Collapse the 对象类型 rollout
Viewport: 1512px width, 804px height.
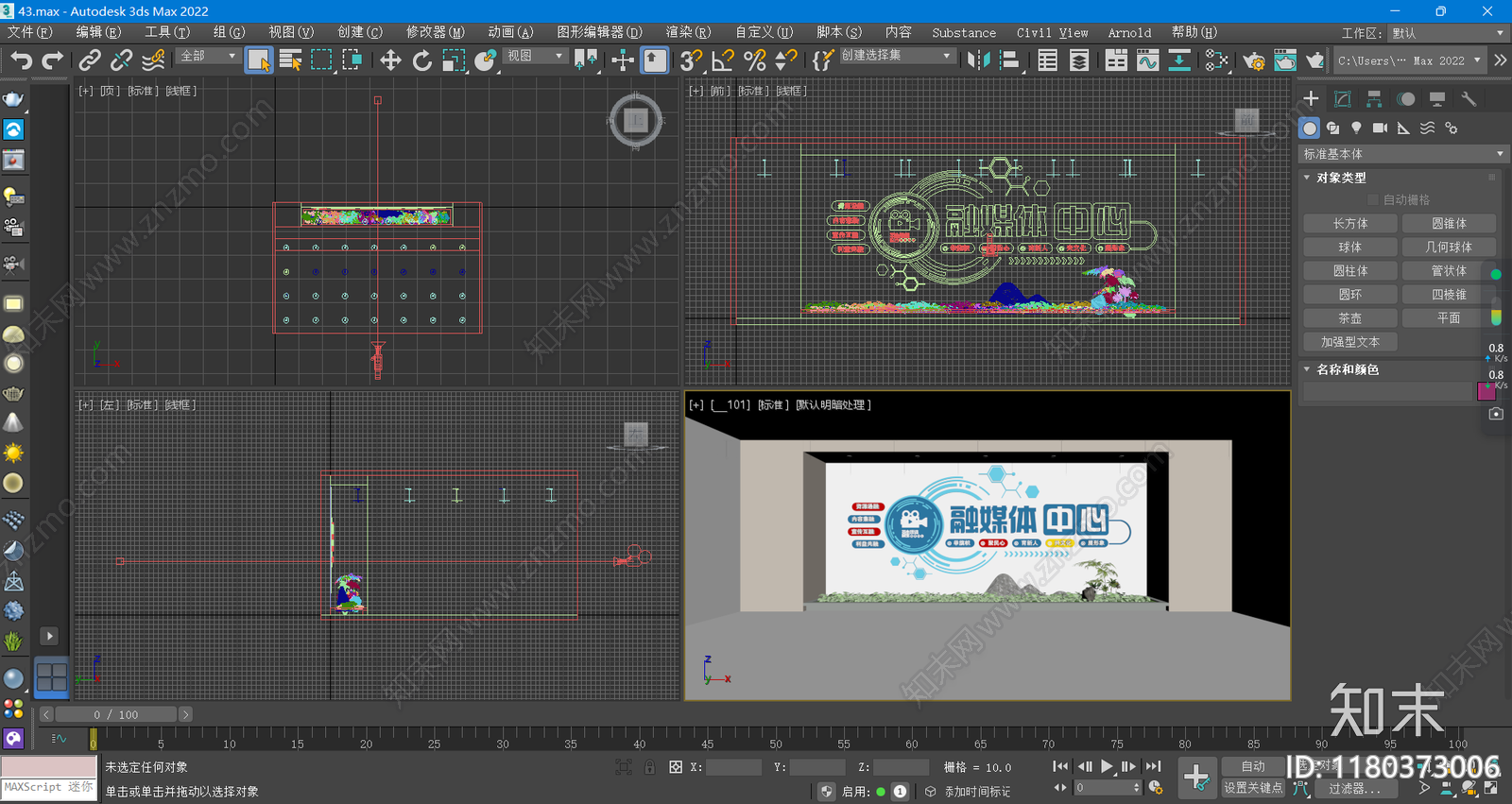coord(1341,178)
